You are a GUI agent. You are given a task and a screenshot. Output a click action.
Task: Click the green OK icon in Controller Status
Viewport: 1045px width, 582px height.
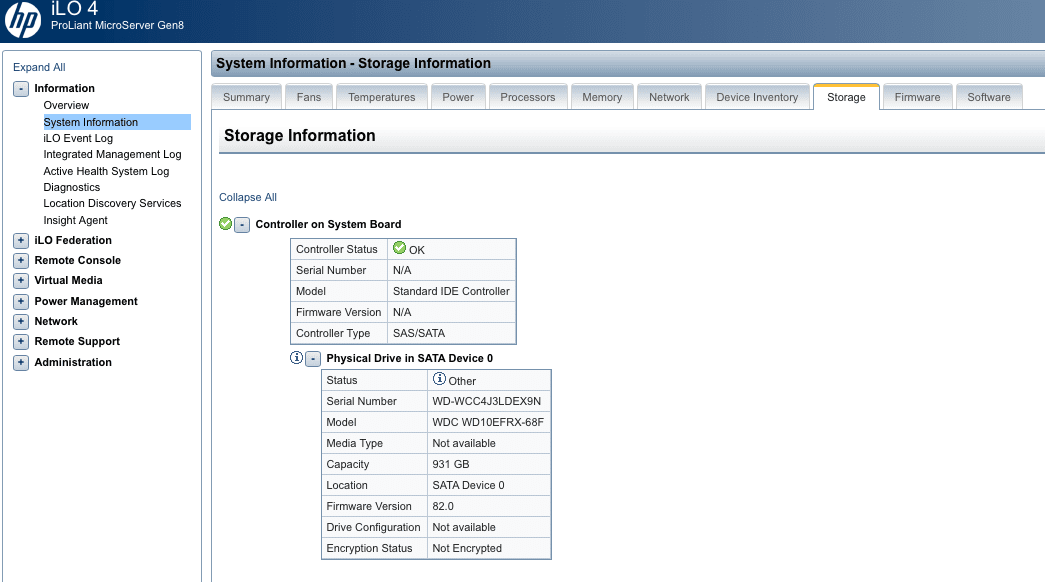click(400, 248)
